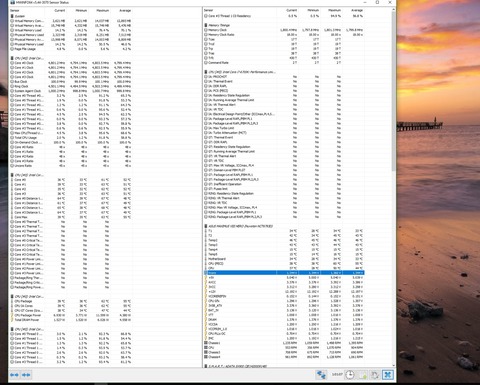This screenshot has height=385, width=480.
Task: Select the CPU (PECI) temperature row
Action: [x=284, y=263]
